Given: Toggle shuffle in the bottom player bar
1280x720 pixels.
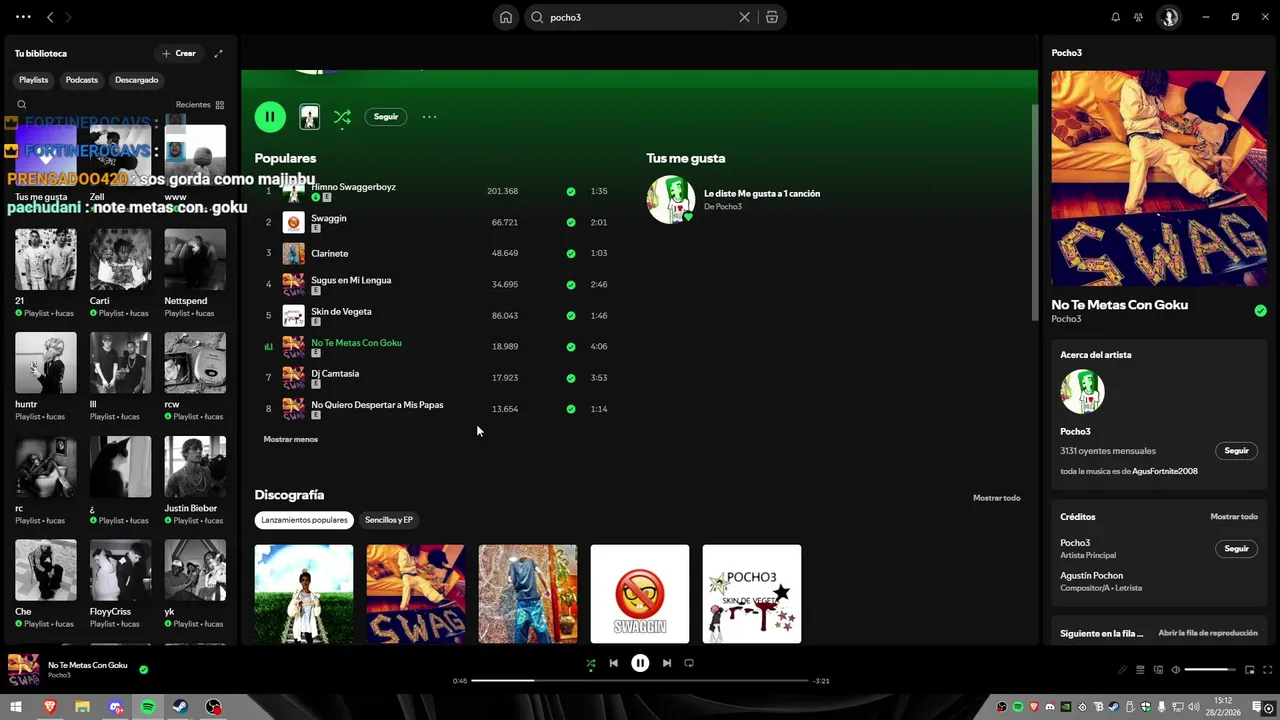Looking at the screenshot, I should 590,663.
